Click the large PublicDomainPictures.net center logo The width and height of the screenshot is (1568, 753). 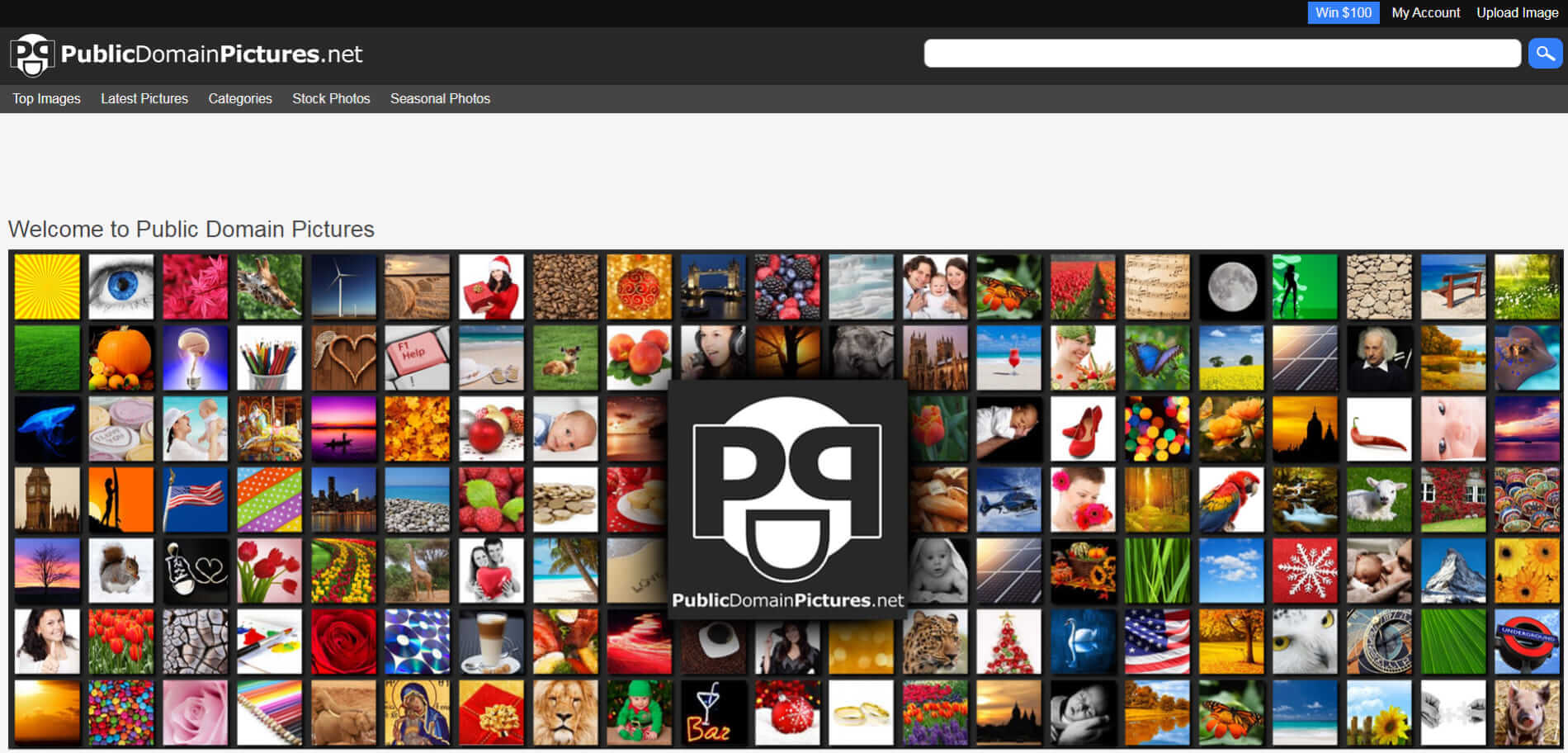[787, 499]
